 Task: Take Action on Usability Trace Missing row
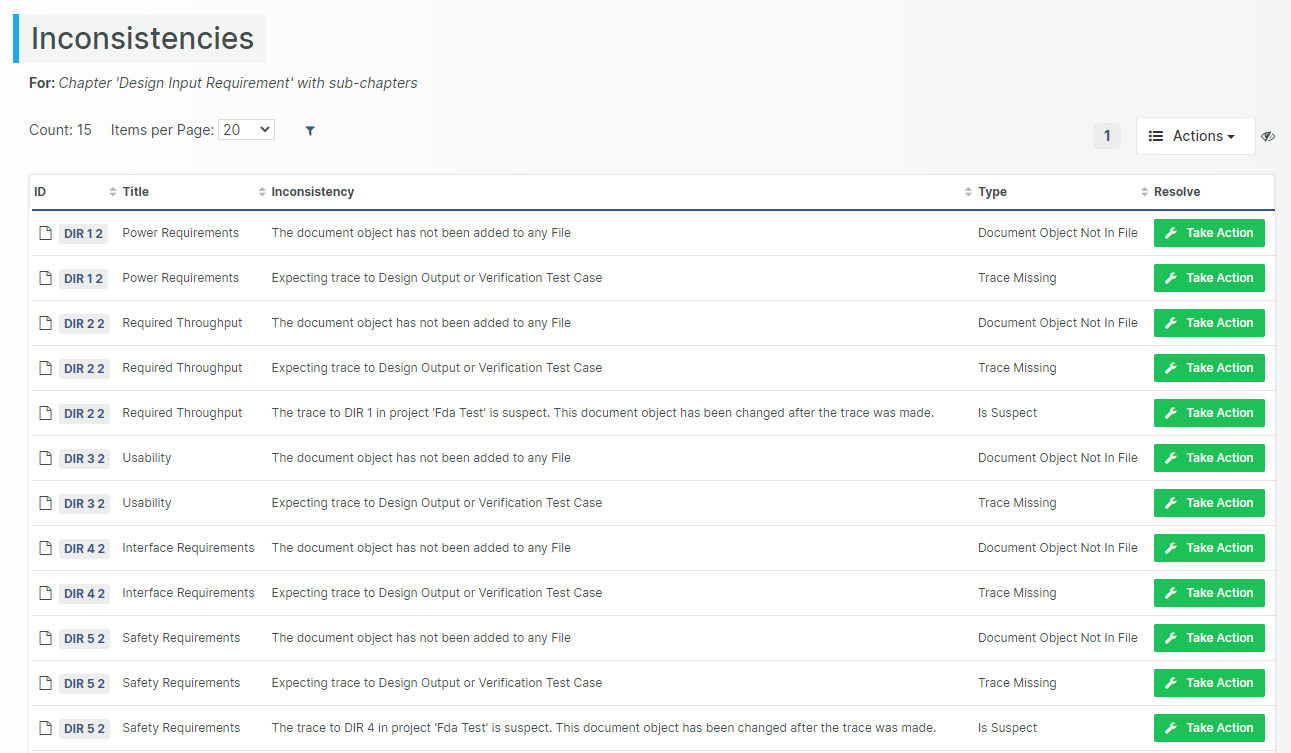pos(1209,503)
